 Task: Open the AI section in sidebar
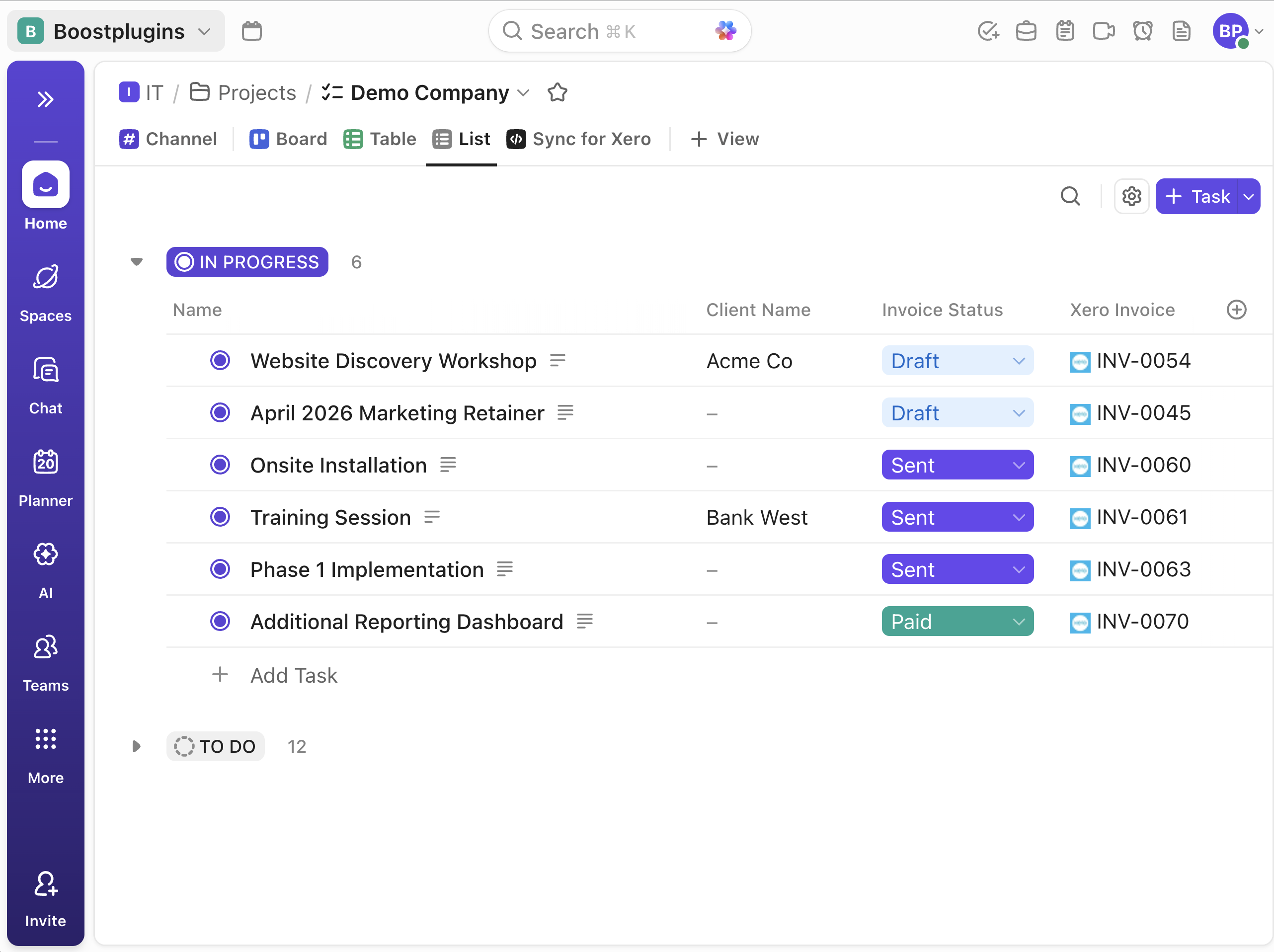pyautogui.click(x=46, y=569)
